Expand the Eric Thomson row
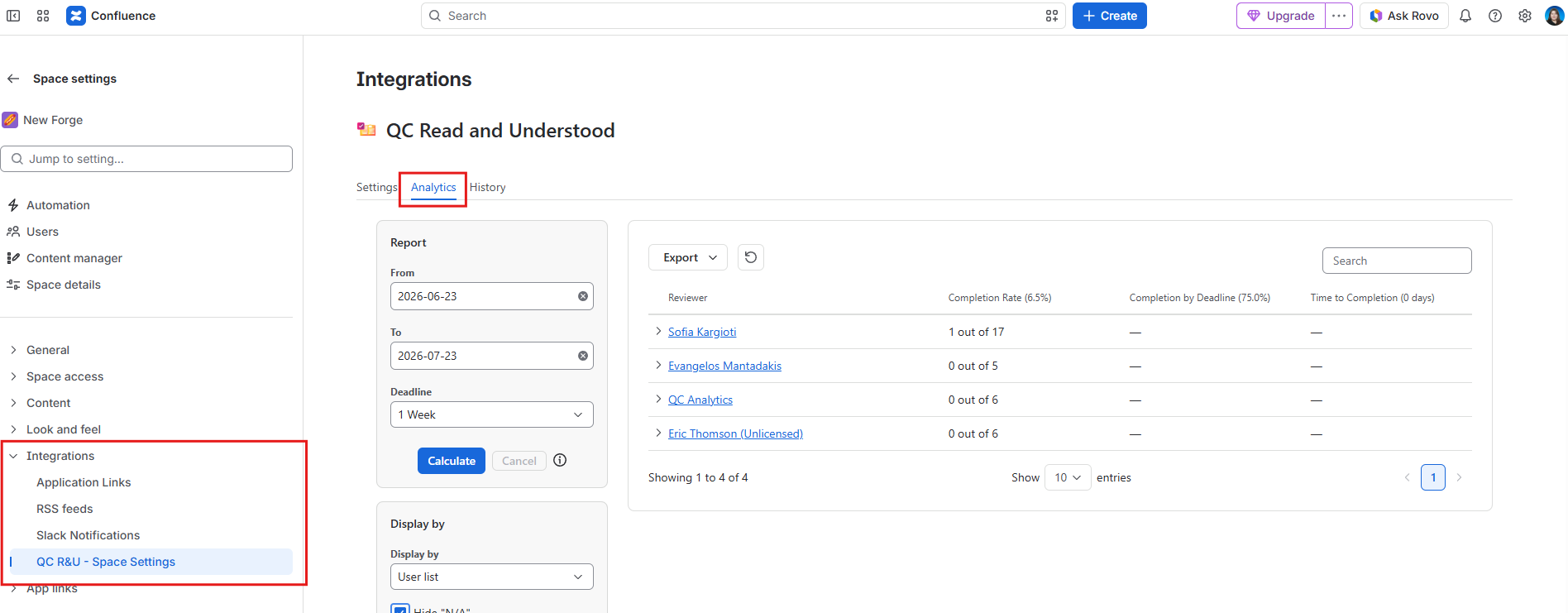Screen dimensions: 1568x613 658,433
